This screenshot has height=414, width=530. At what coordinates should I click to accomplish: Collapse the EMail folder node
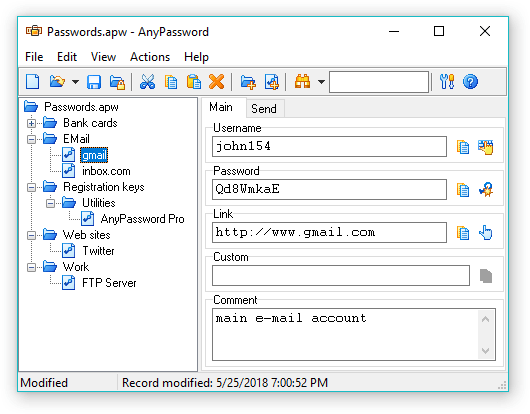pos(31,139)
